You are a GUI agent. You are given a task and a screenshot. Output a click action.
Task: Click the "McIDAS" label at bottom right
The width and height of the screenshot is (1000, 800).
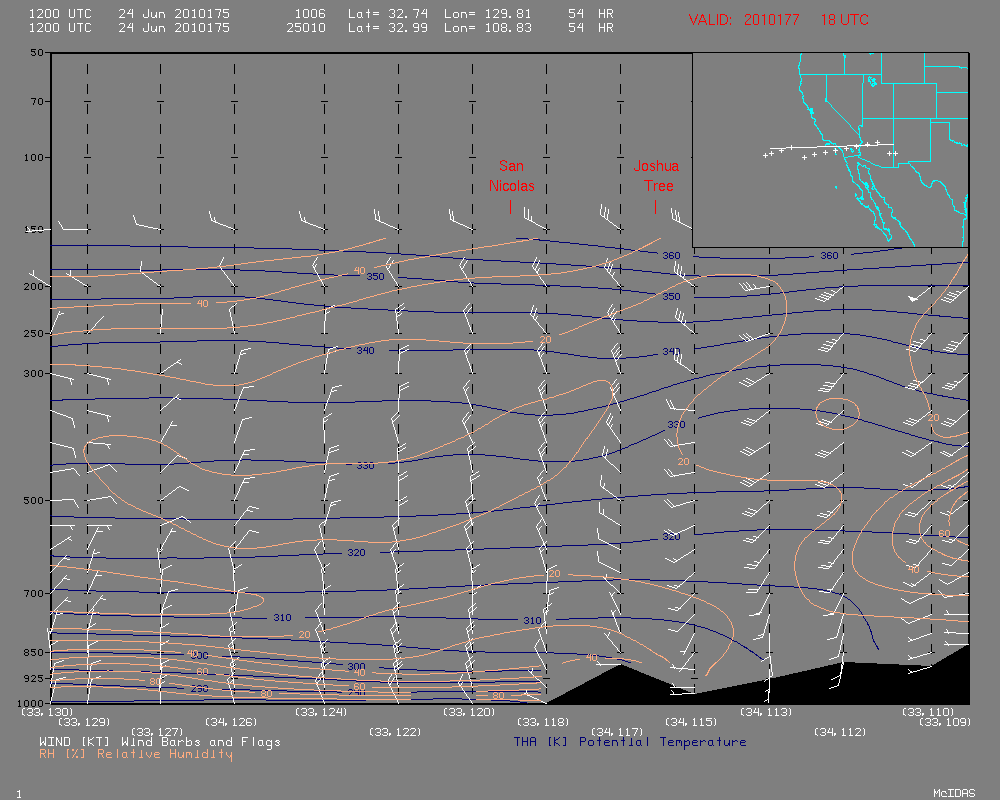click(x=954, y=793)
